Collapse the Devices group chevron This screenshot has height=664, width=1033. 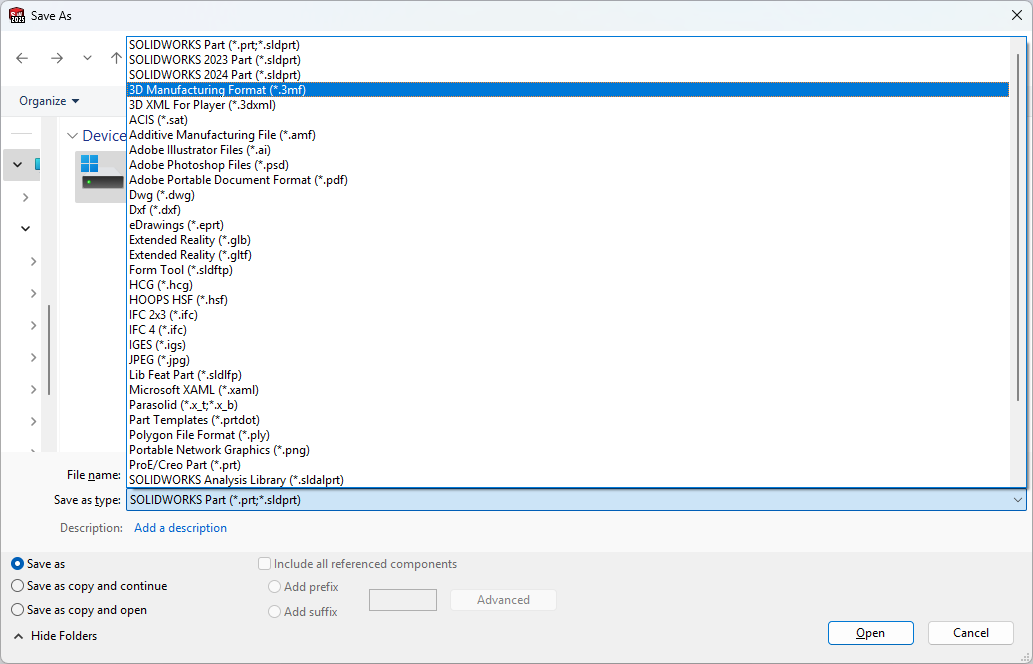pos(72,136)
